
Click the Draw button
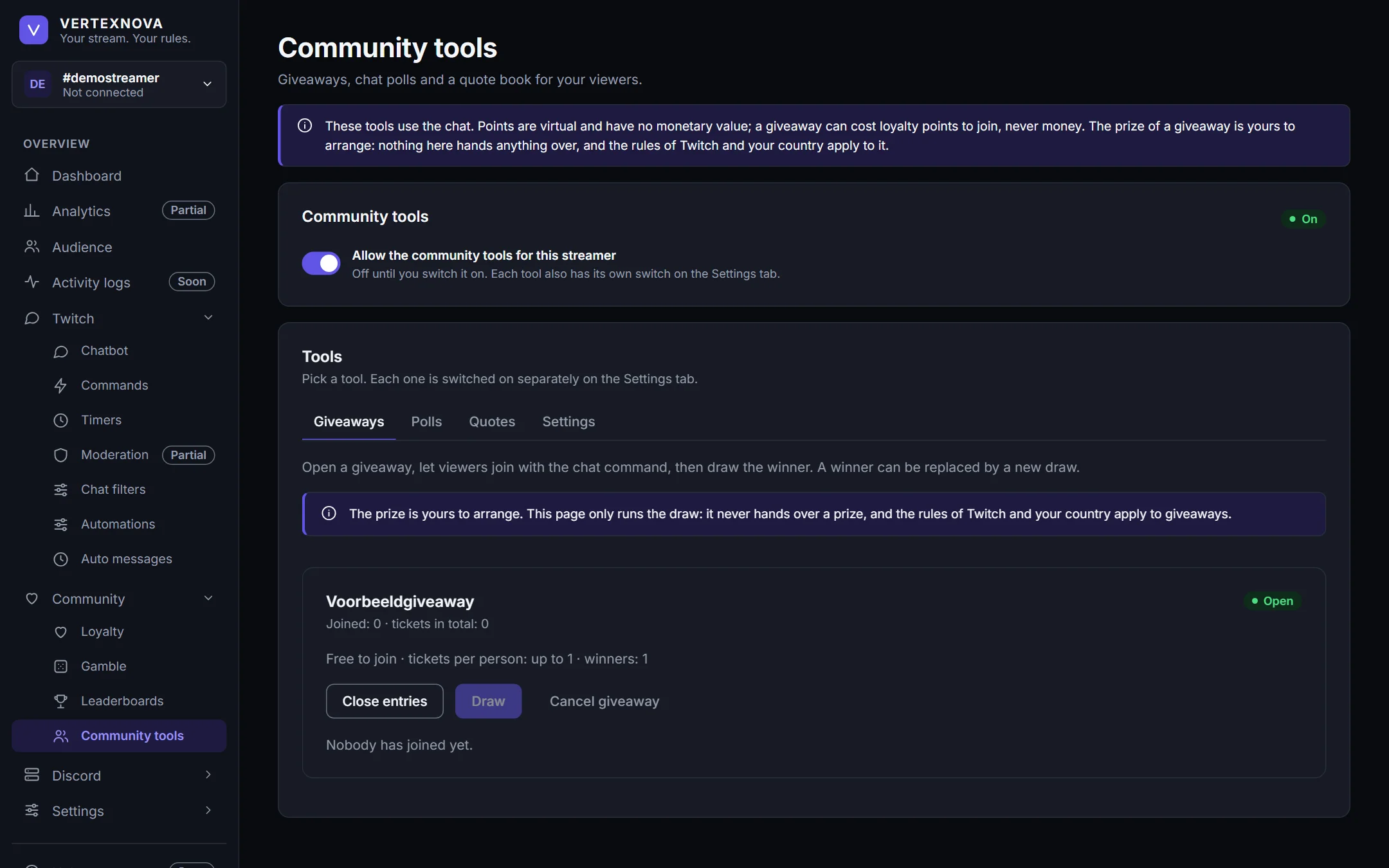coord(488,701)
